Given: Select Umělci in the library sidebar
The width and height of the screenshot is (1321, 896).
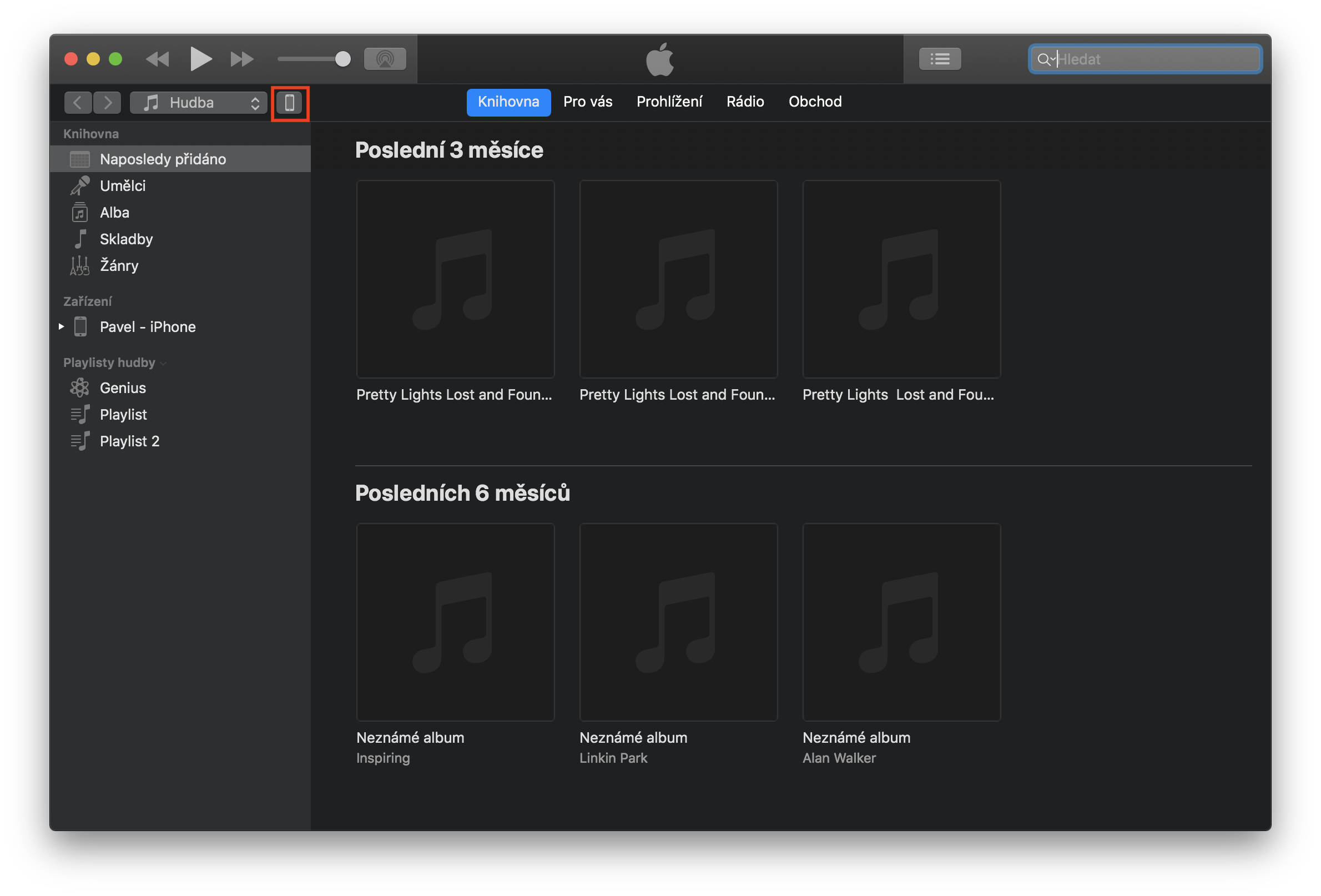Looking at the screenshot, I should pyautogui.click(x=122, y=186).
